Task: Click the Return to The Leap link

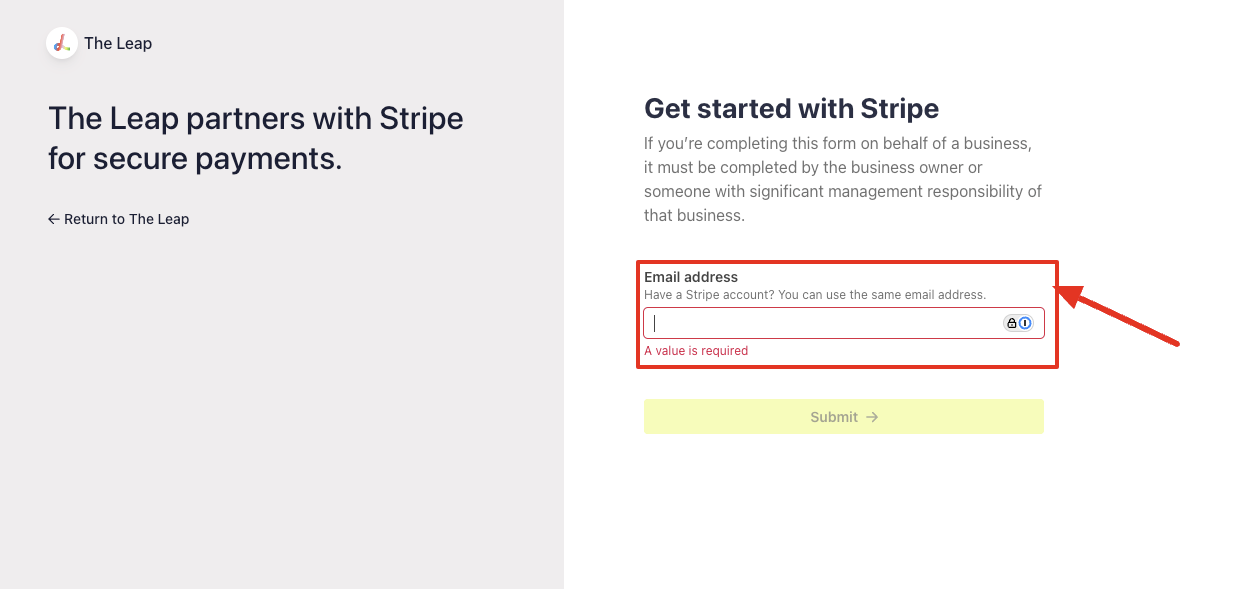Action: click(x=126, y=218)
